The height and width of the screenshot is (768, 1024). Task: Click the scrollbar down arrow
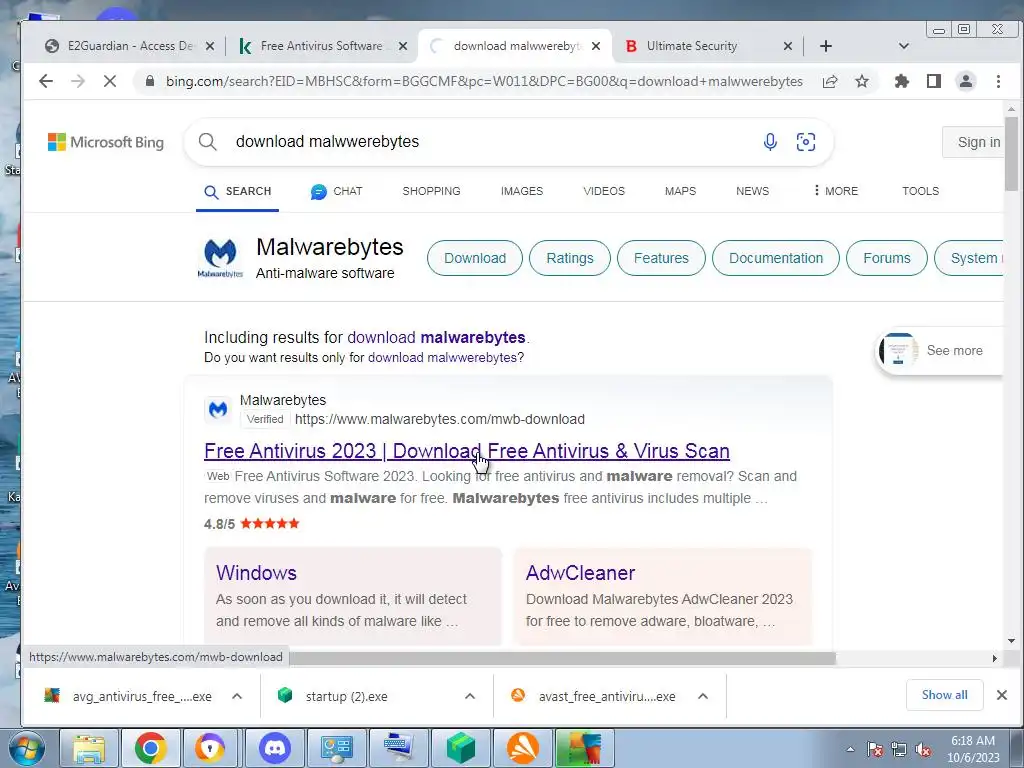tap(1011, 641)
